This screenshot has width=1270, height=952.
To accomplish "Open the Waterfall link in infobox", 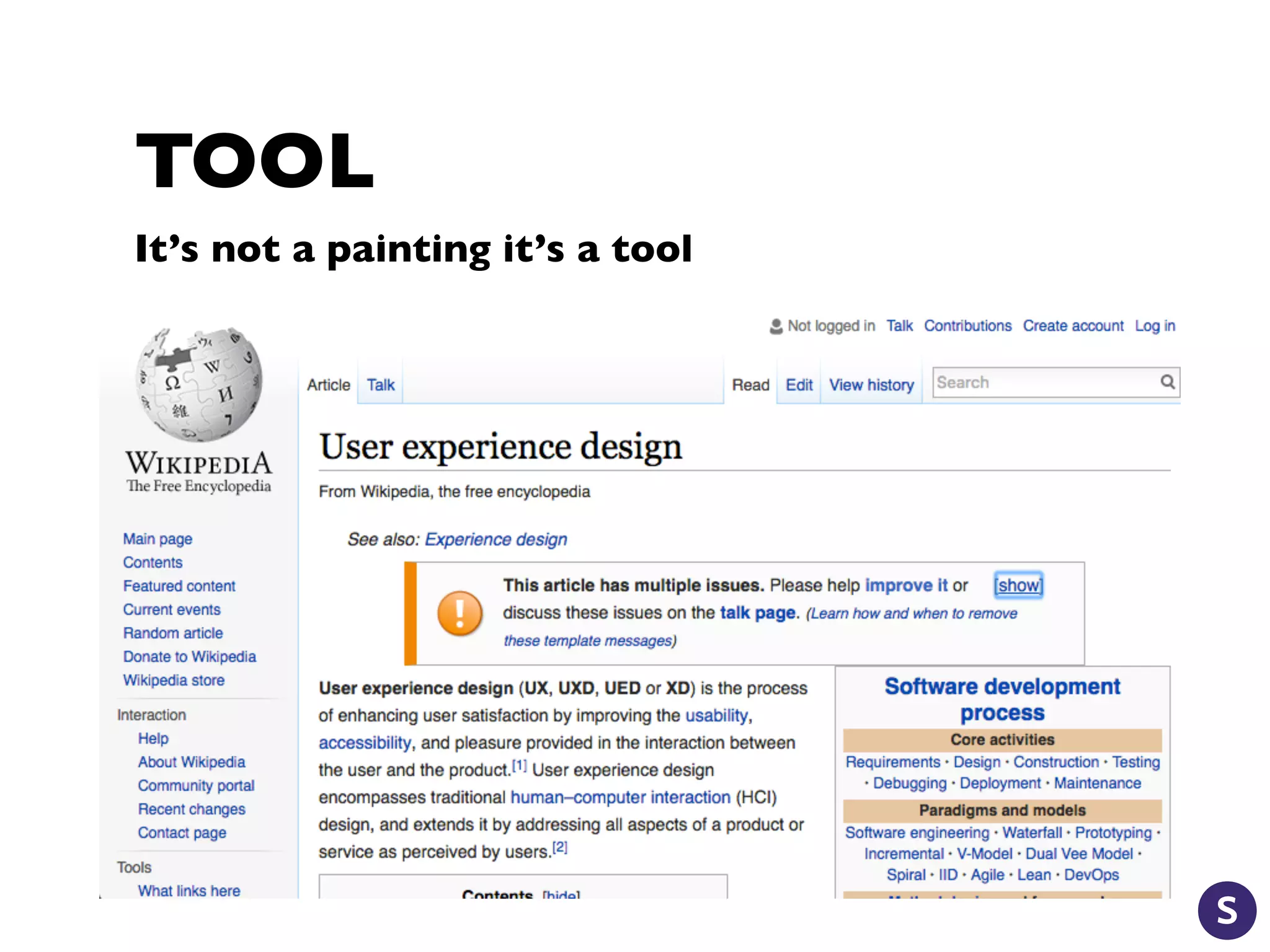I will pyautogui.click(x=1032, y=832).
